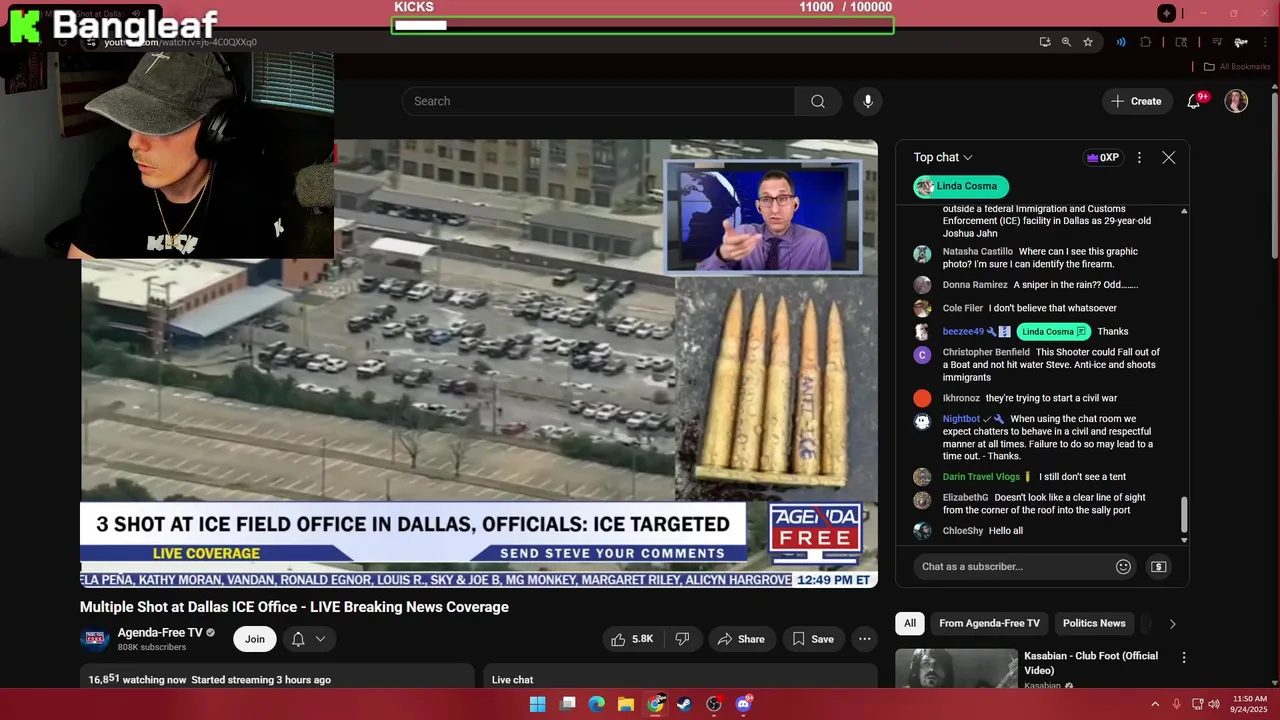The height and width of the screenshot is (720, 1280).
Task: Open the video more actions ellipsis
Action: 865,639
